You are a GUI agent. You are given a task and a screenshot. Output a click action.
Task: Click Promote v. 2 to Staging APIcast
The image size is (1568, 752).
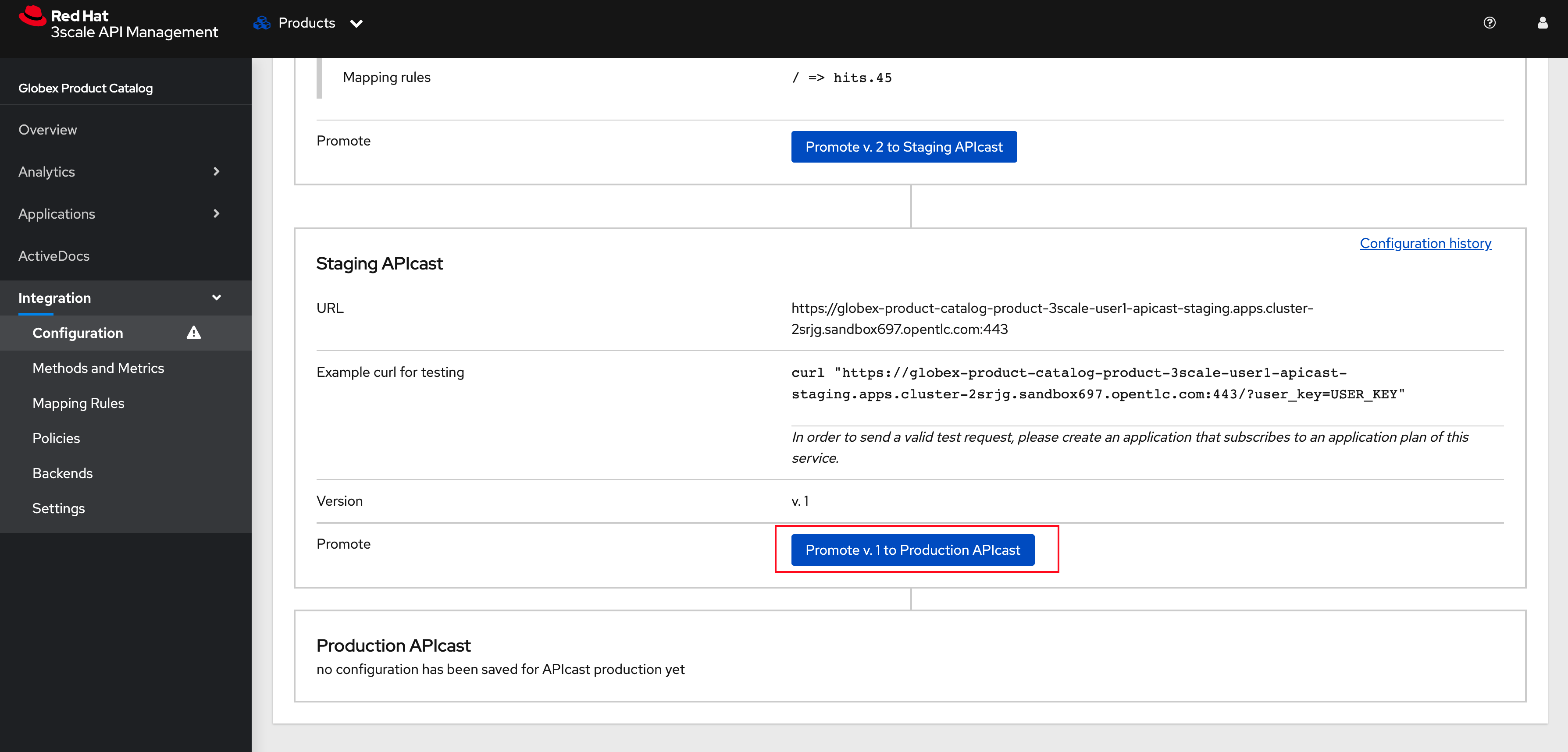(x=903, y=147)
